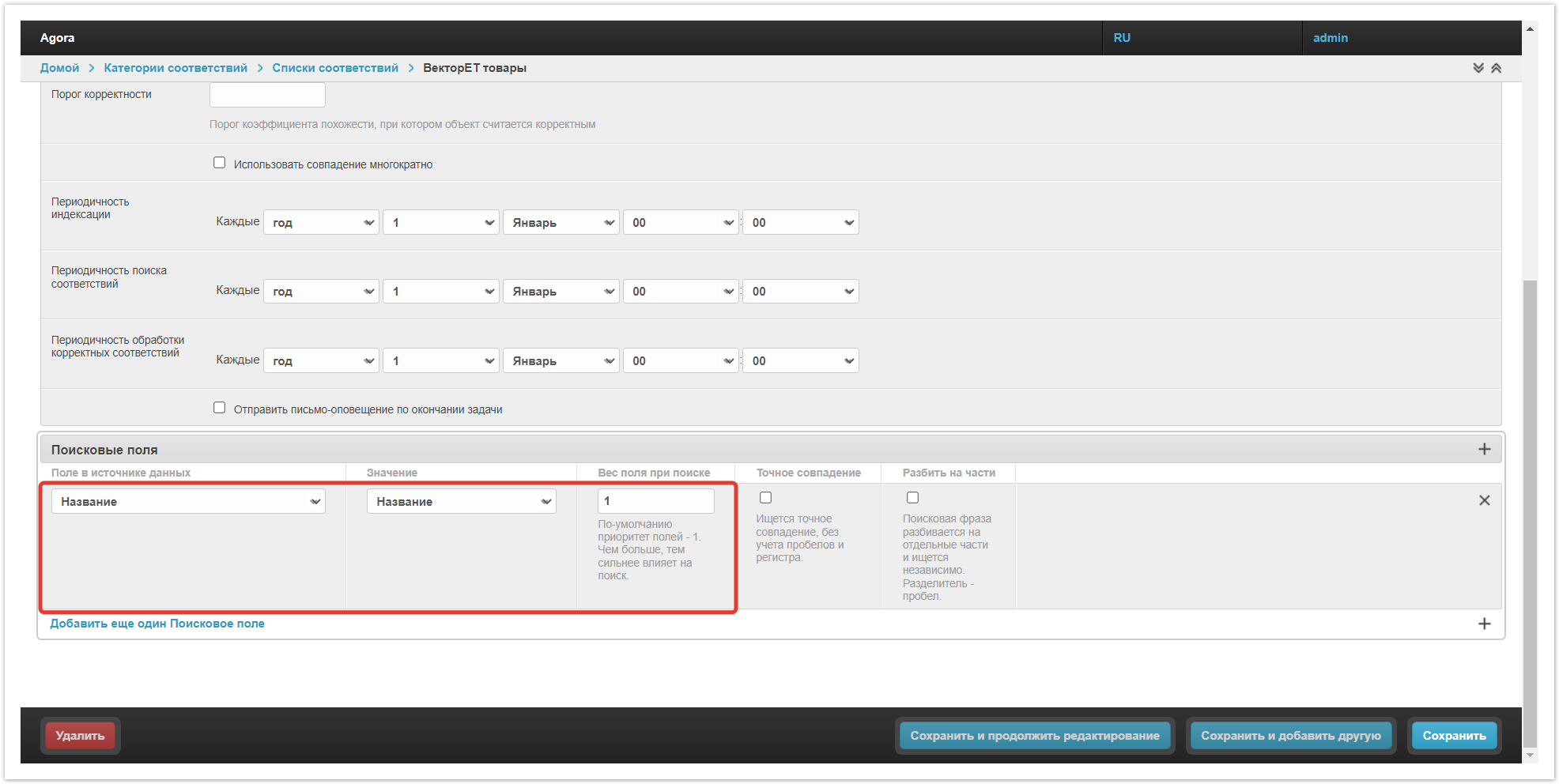
Task: Click in the Порог корректности input field
Action: pyautogui.click(x=267, y=95)
